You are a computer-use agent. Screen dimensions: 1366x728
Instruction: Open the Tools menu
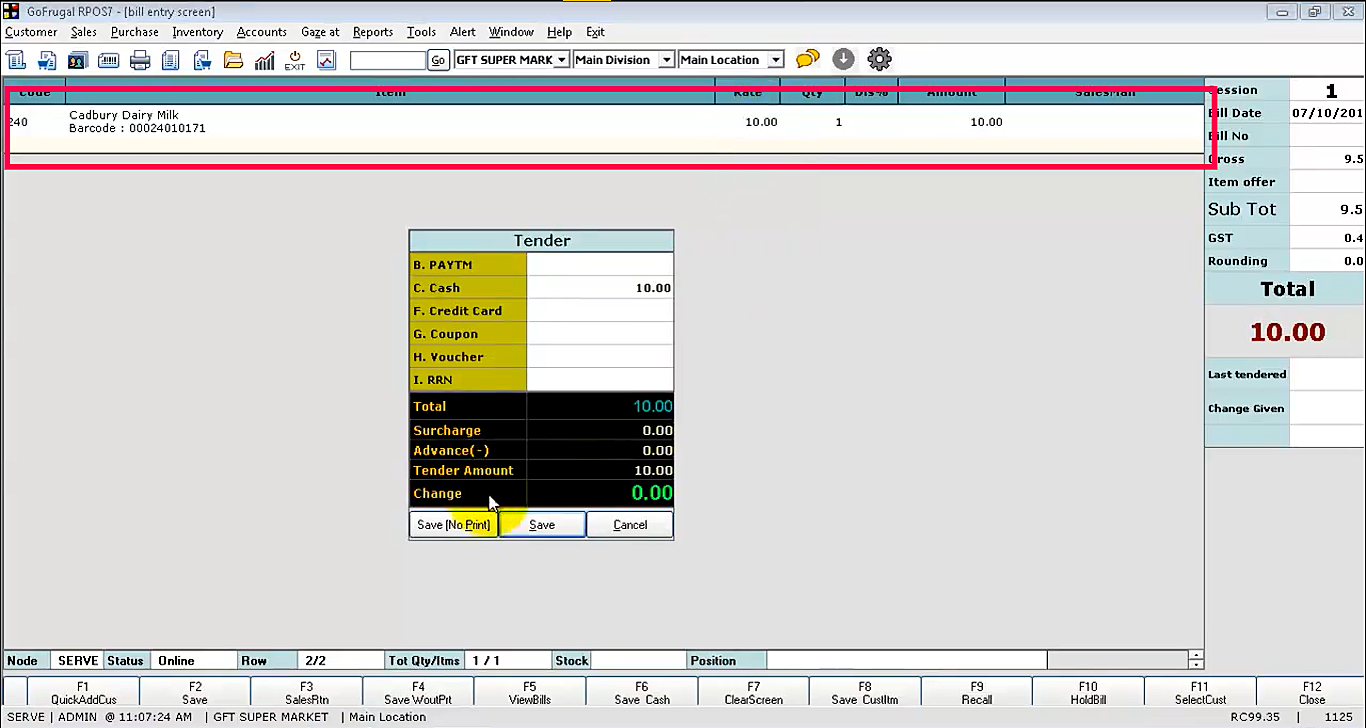(421, 32)
